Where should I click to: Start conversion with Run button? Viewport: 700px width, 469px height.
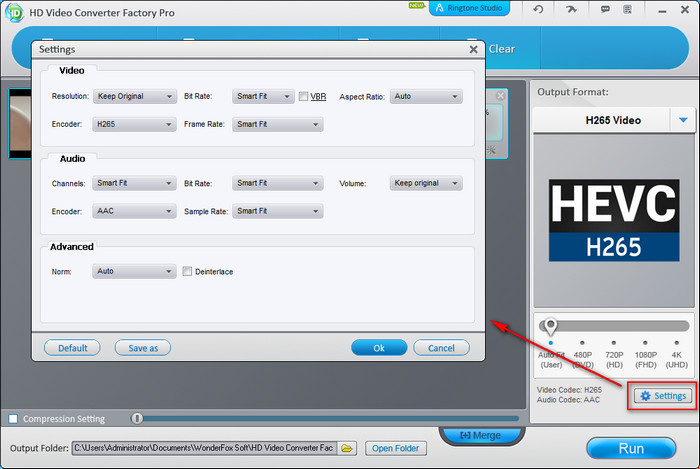[631, 448]
